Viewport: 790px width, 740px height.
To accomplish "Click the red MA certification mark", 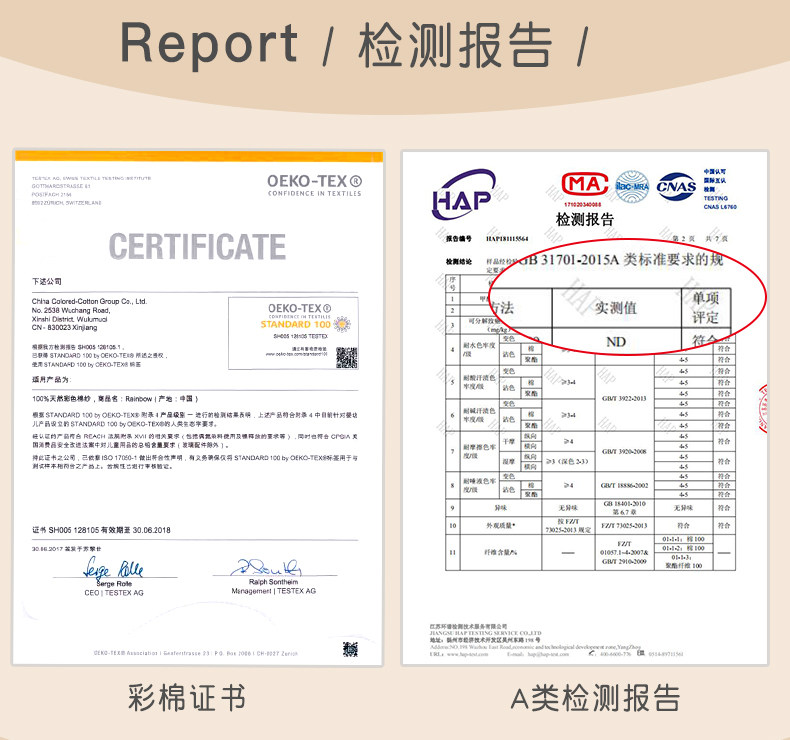I will [584, 184].
